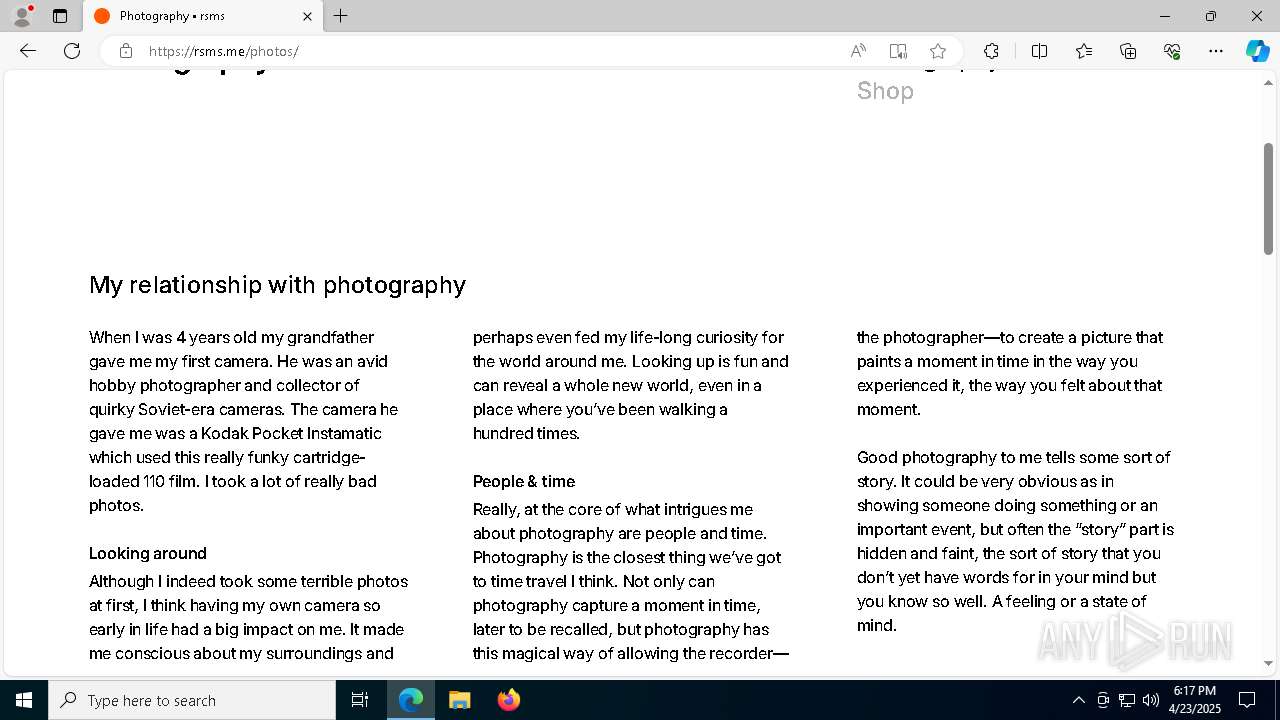This screenshot has height=720, width=1280.
Task: Show hidden system tray icons
Action: (x=1078, y=700)
